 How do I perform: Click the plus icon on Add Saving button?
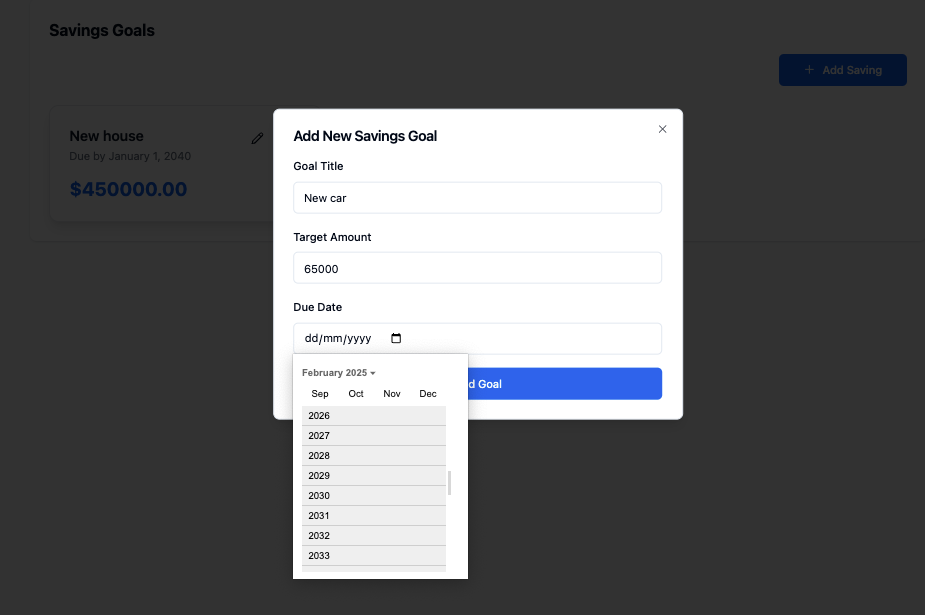(809, 69)
